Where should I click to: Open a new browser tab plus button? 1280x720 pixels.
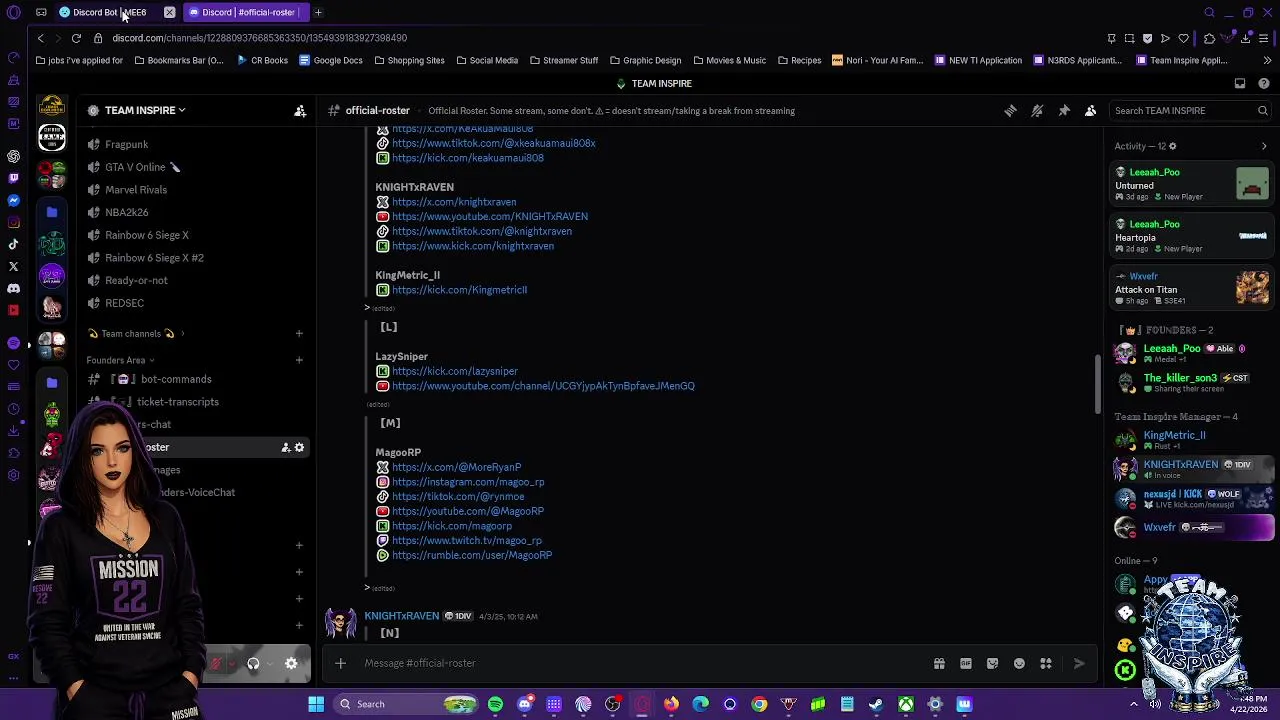(x=318, y=12)
